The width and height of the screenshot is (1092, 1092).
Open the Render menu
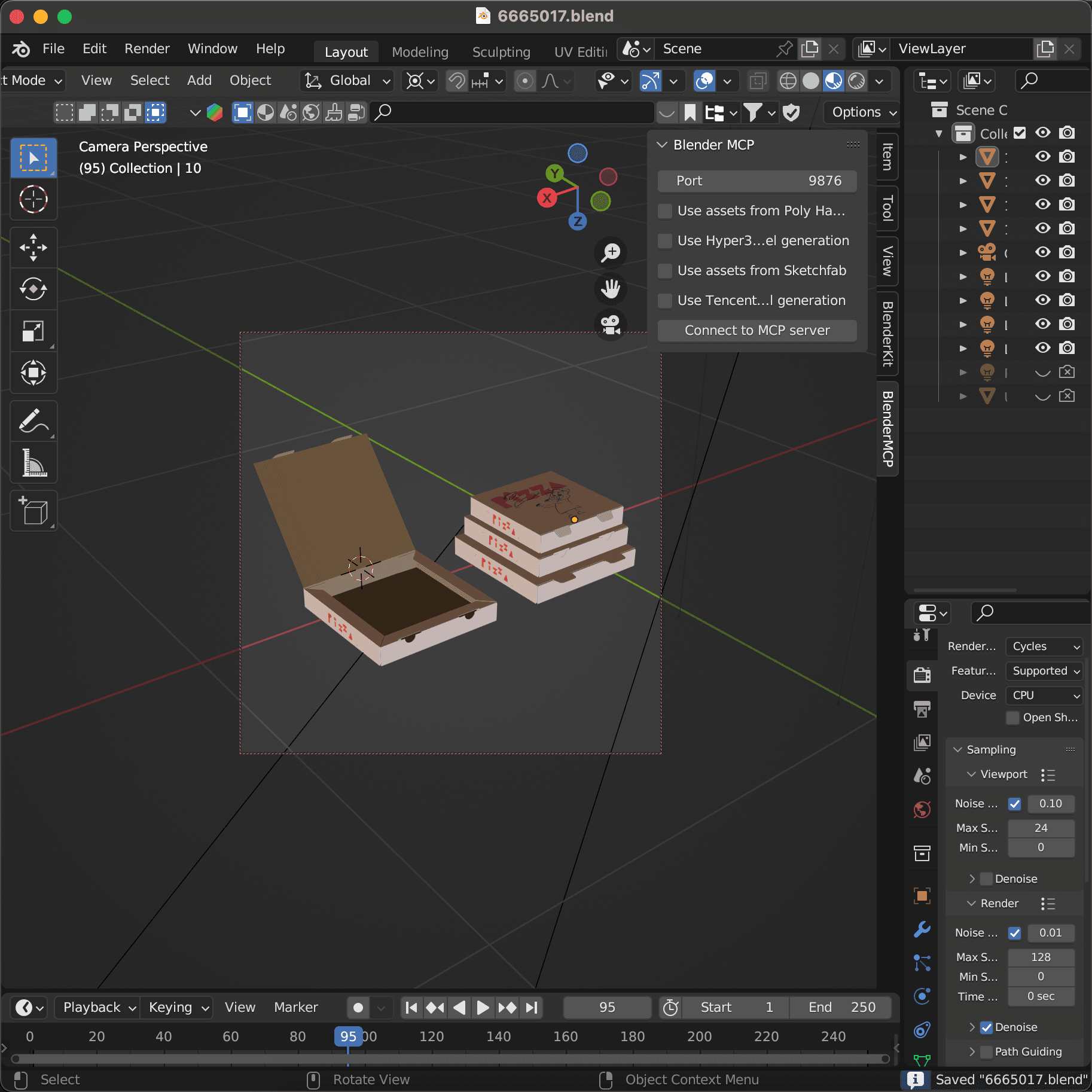[147, 48]
